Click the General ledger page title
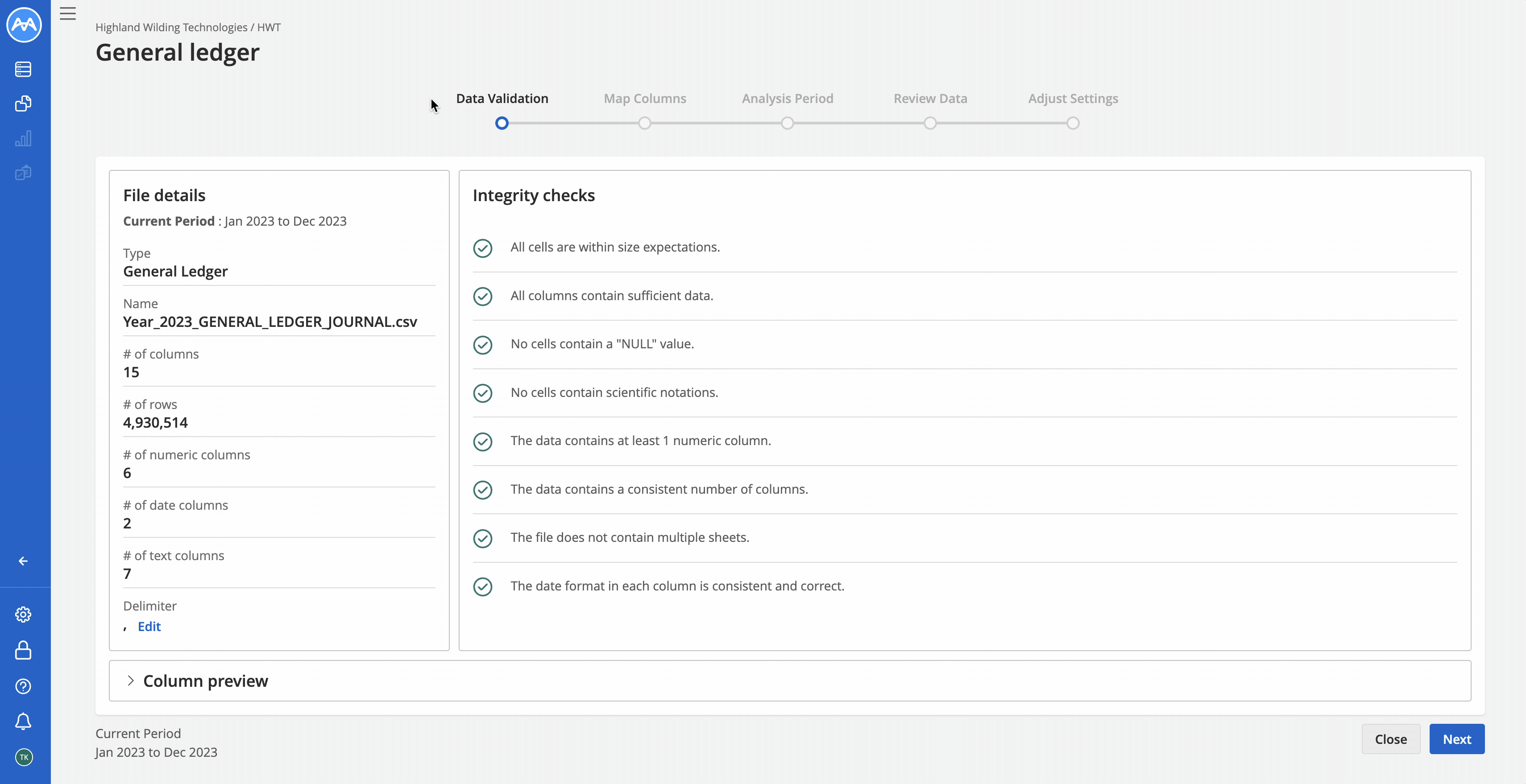Viewport: 1526px width, 784px height. (177, 53)
